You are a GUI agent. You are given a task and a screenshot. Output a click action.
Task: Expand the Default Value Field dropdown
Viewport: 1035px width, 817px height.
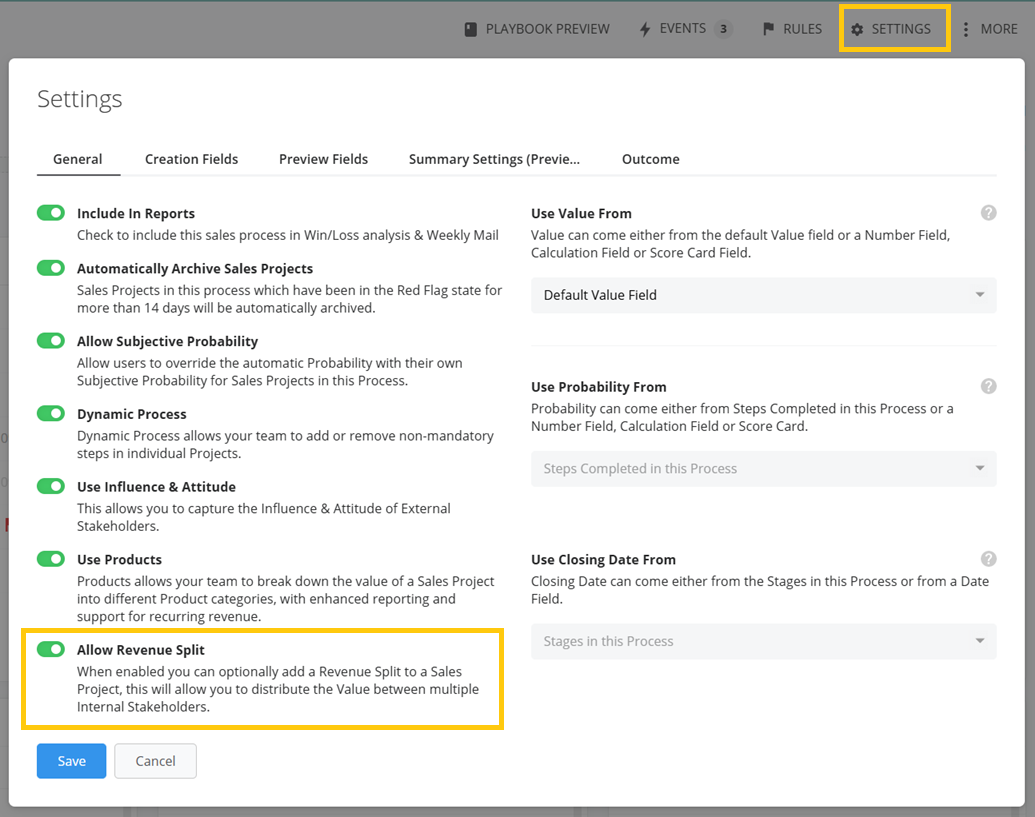pyautogui.click(x=763, y=295)
